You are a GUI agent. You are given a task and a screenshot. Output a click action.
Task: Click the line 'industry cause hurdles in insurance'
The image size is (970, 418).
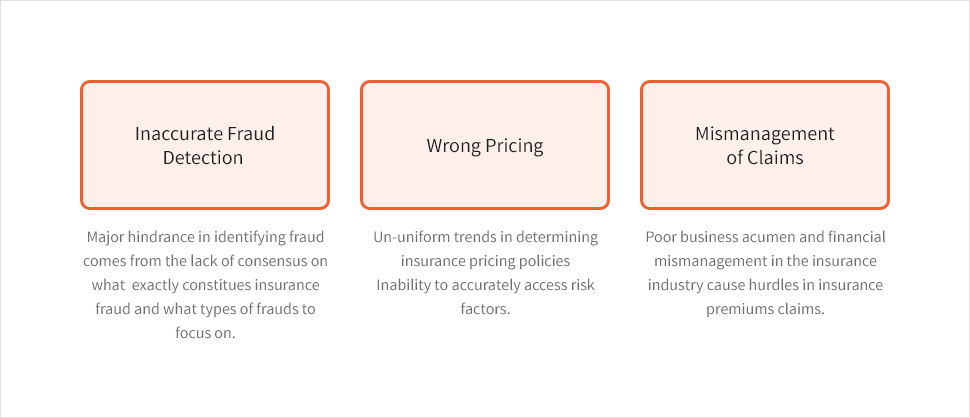pyautogui.click(x=765, y=285)
